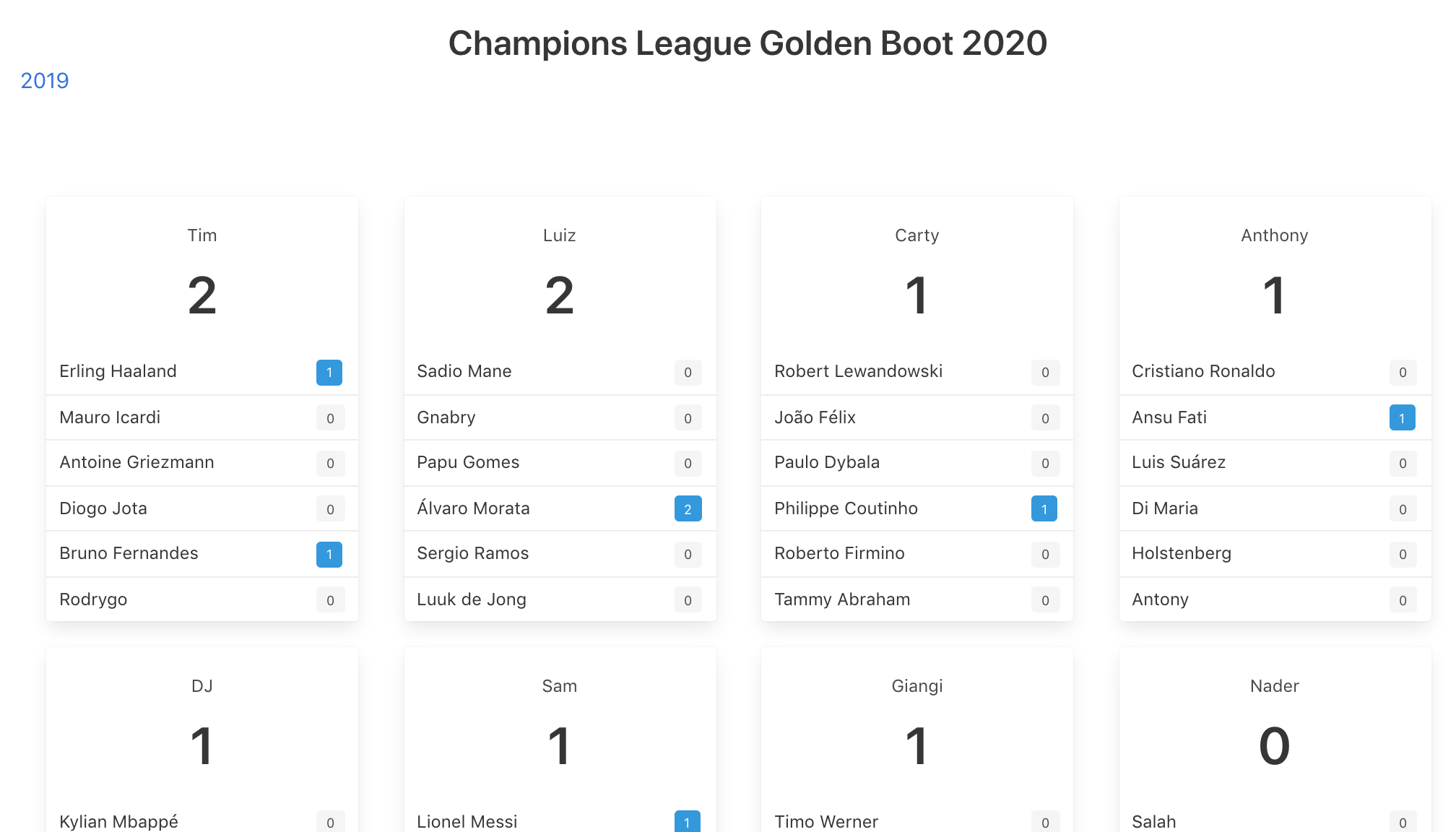
Task: Open the 2019 season page
Action: pyautogui.click(x=45, y=81)
